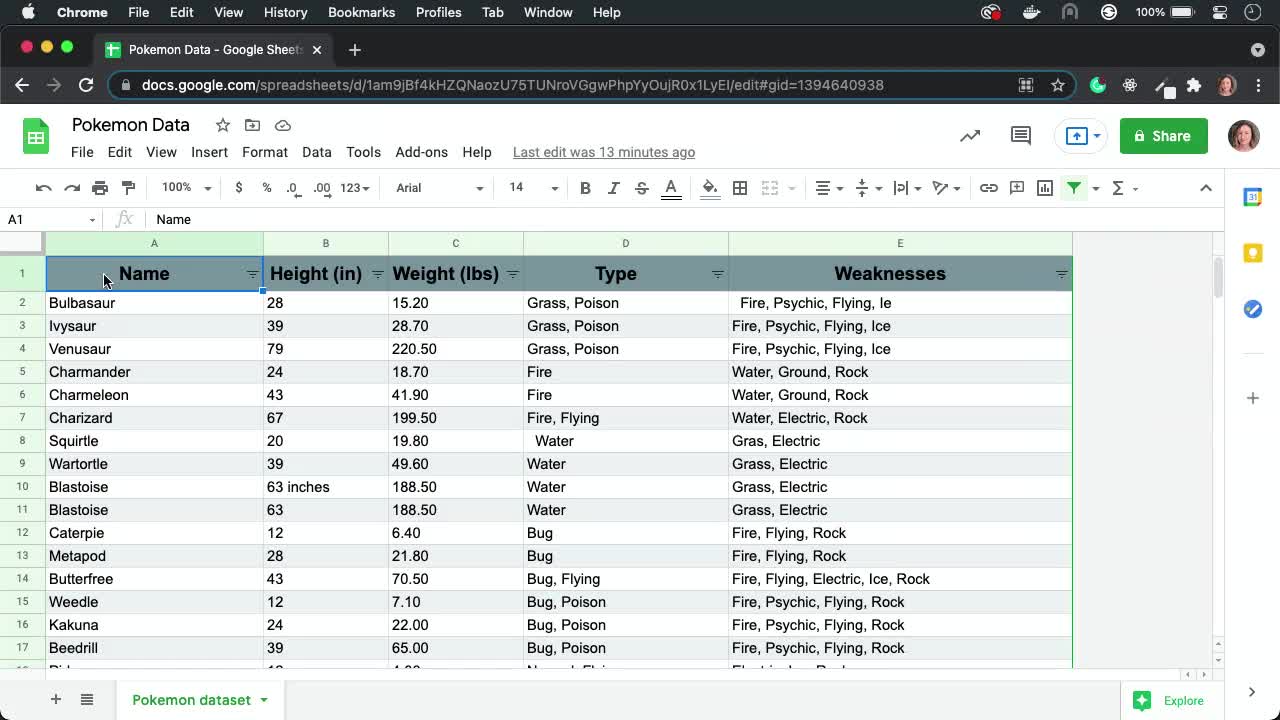Star the Pokemon Data document
This screenshot has height=720, width=1280.
coord(222,125)
